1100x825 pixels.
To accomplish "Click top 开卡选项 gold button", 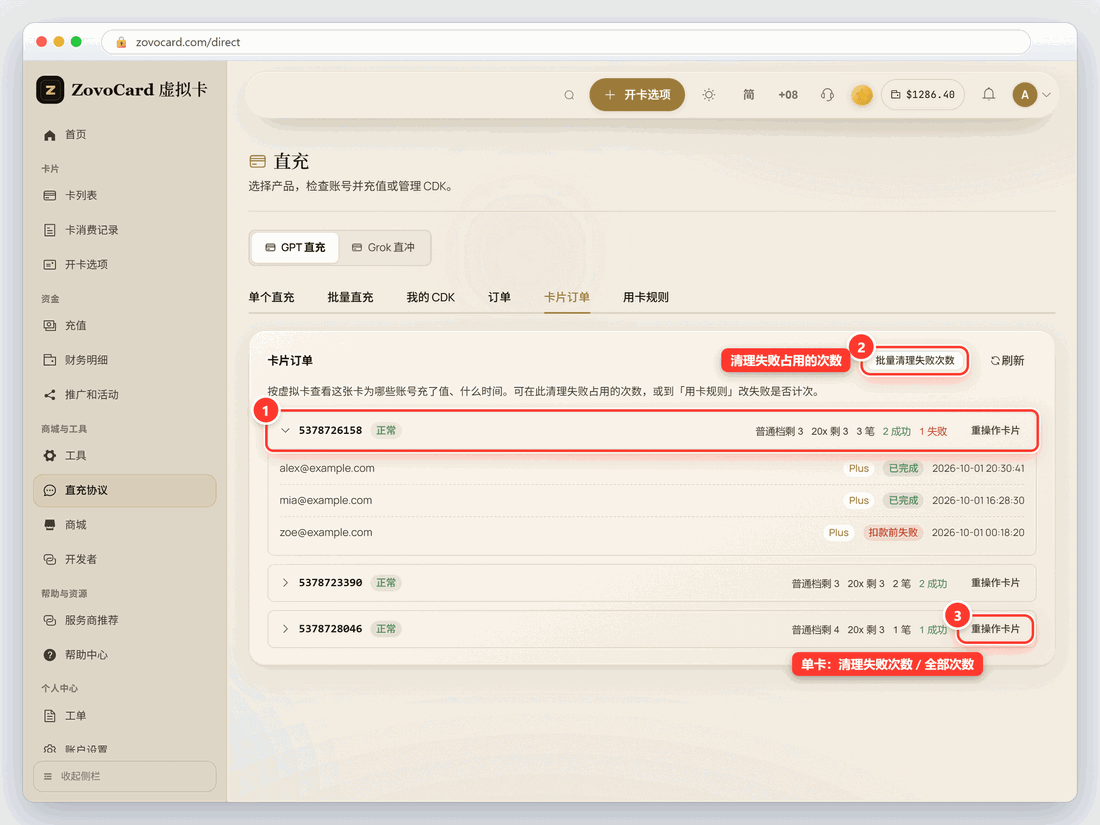I will (x=637, y=95).
